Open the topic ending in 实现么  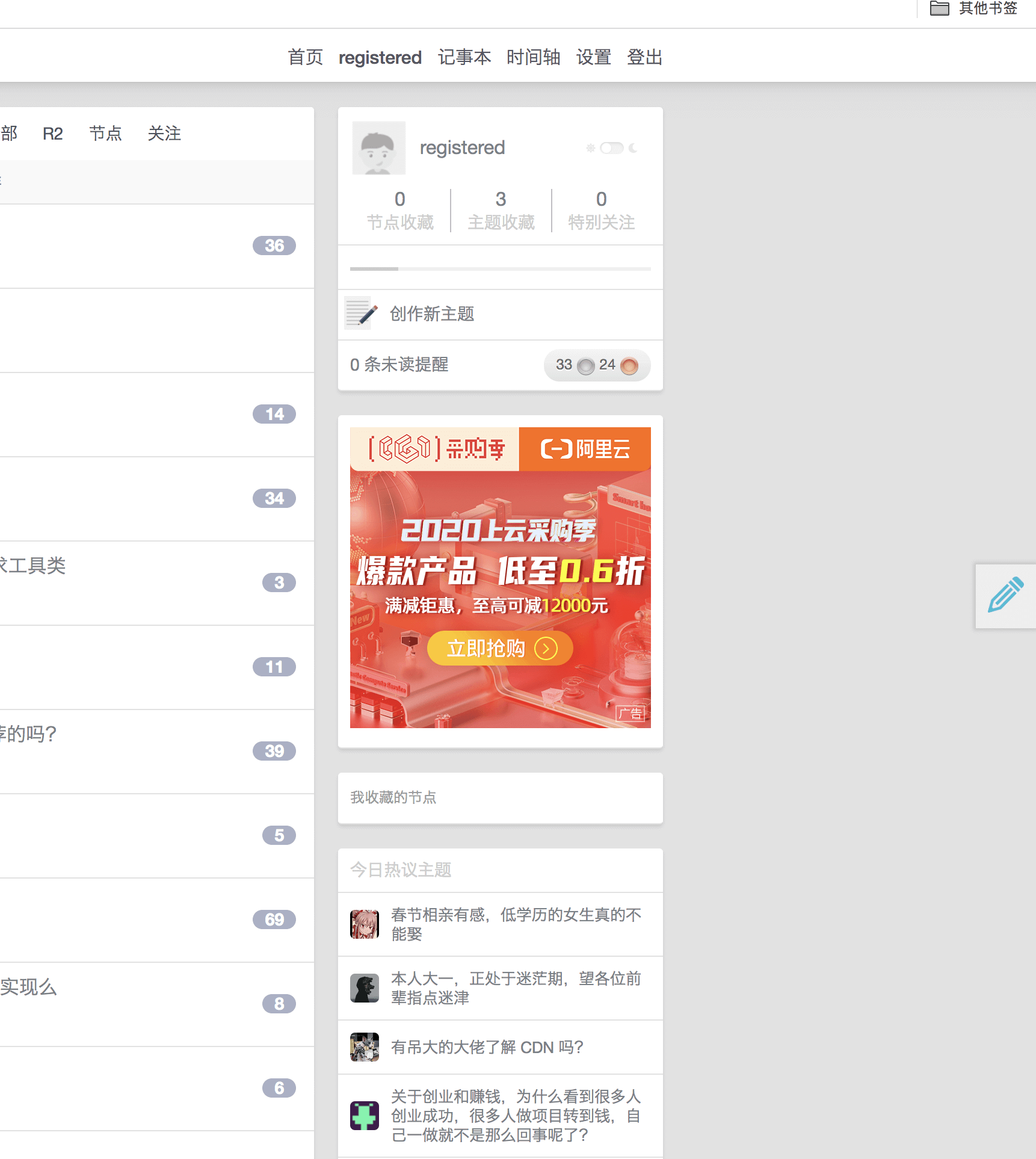pos(28,987)
